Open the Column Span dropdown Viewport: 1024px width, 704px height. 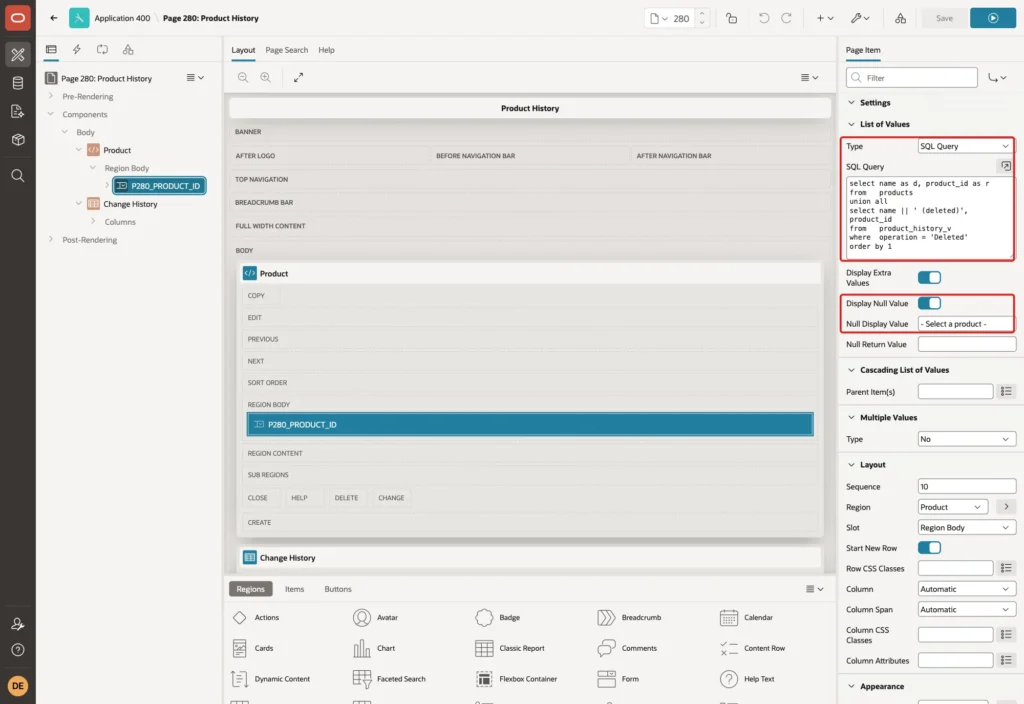967,609
